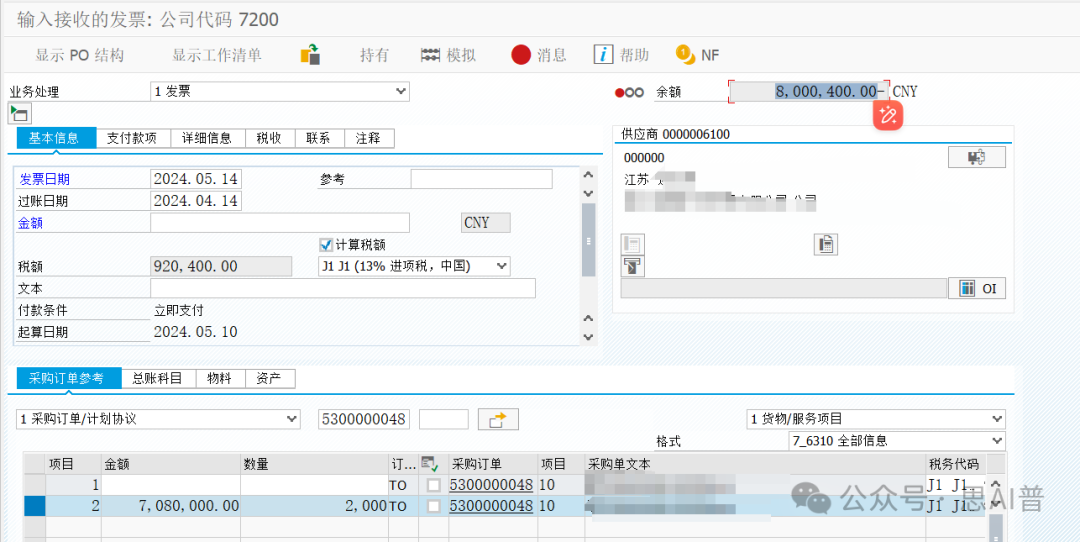Open purchase order 5300000048 link in row 2
1080x542 pixels.
tap(491, 507)
